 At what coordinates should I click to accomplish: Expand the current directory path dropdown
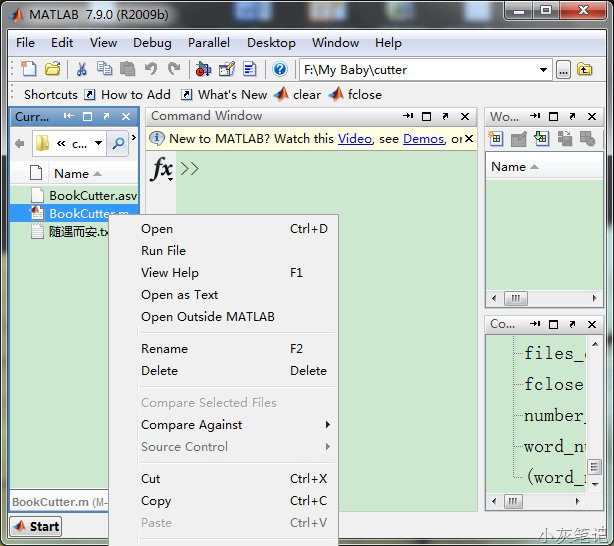pos(544,69)
